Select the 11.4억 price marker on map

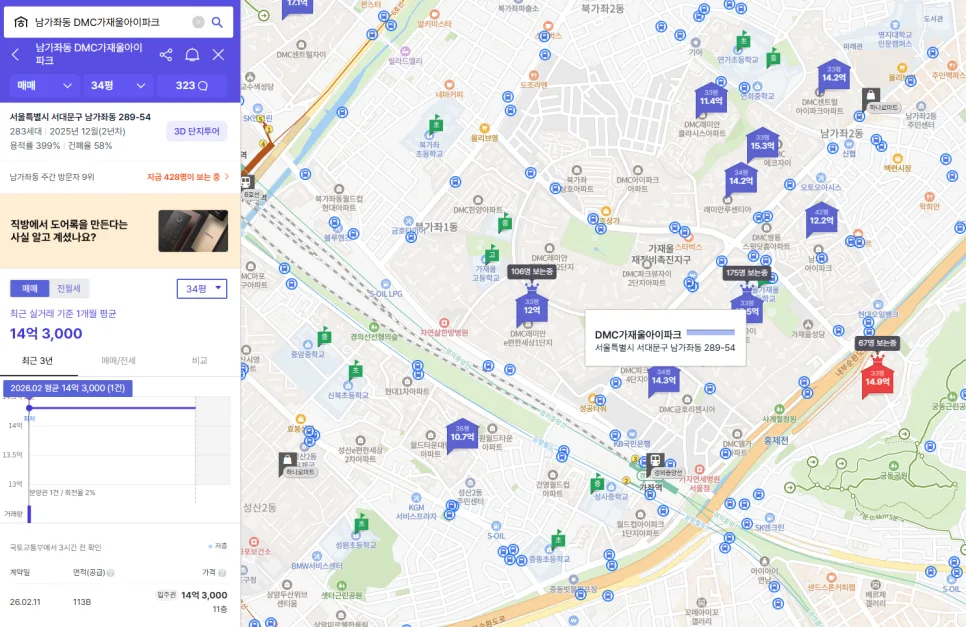[710, 100]
